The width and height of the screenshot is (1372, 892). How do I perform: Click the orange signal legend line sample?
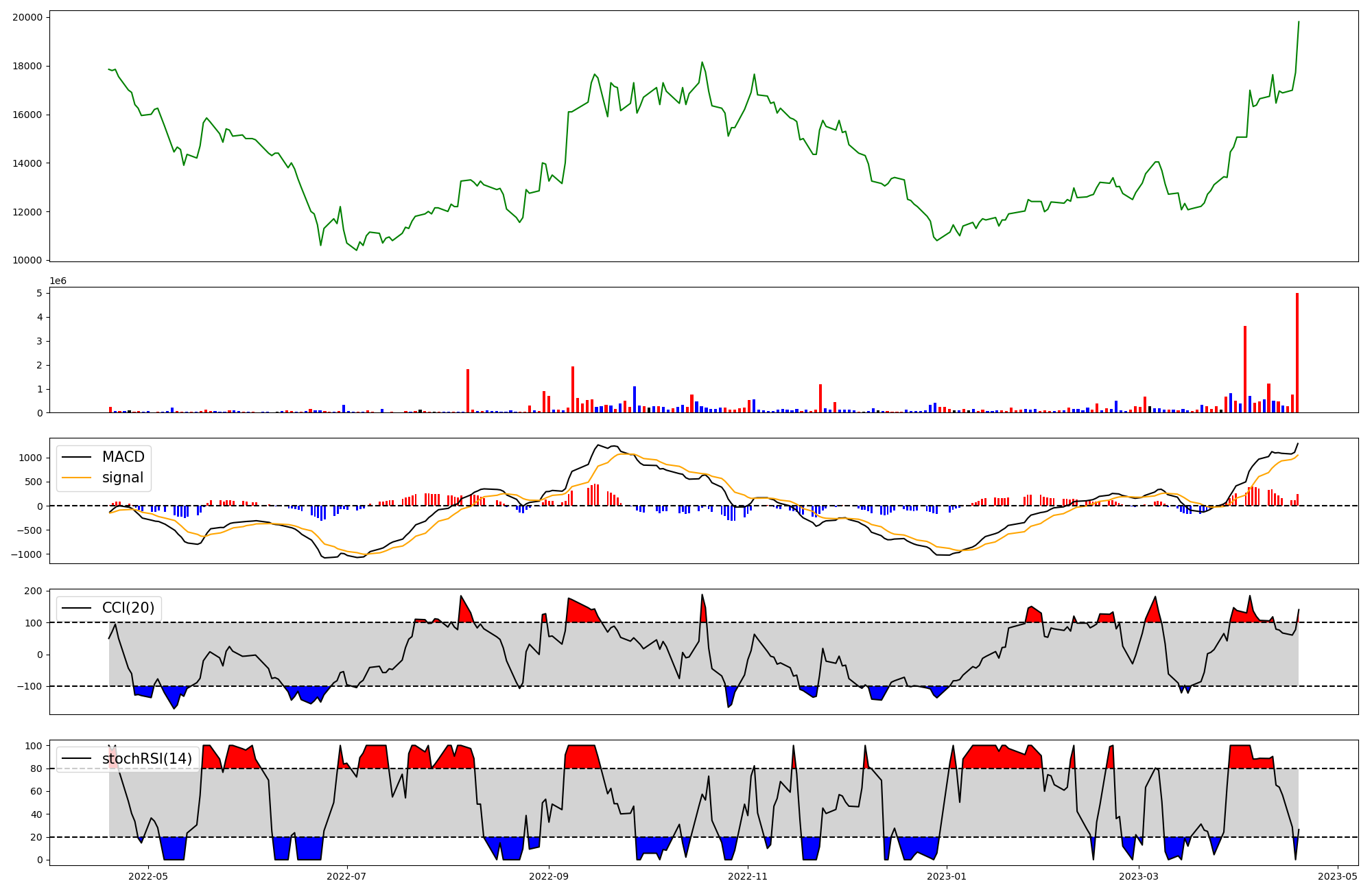(x=76, y=478)
